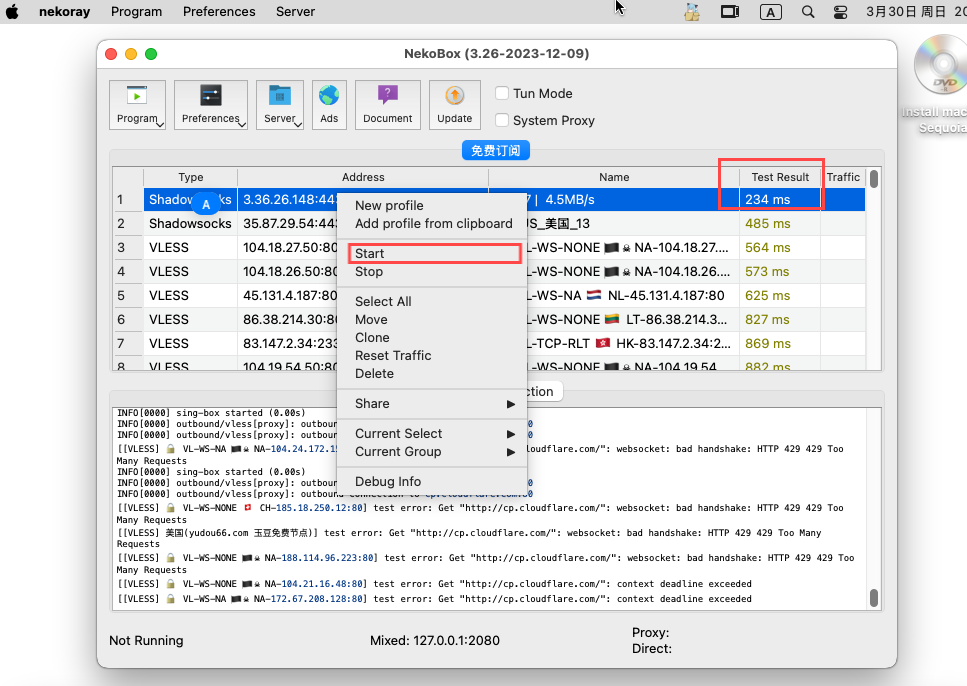
Task: Select row number 5 header
Action: 128,295
